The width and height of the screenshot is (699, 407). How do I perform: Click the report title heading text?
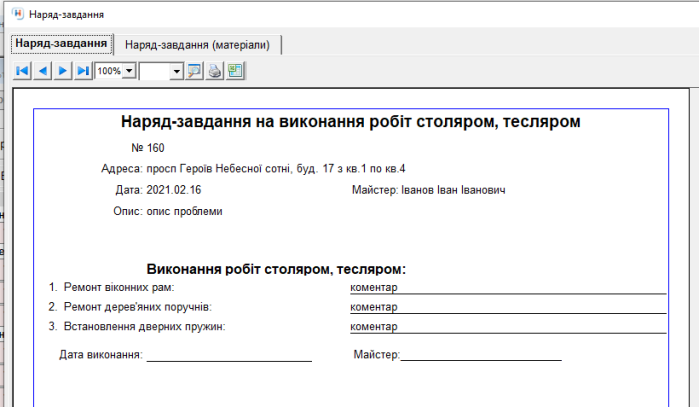click(x=350, y=122)
